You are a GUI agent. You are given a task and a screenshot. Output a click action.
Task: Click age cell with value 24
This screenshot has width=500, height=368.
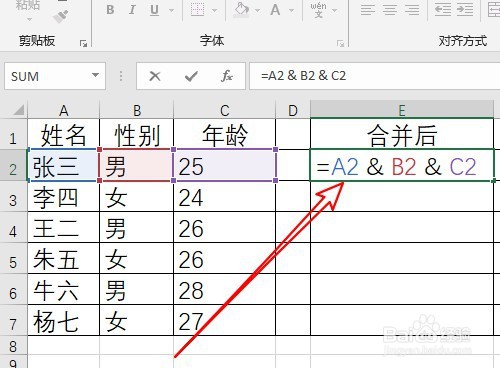tap(225, 196)
